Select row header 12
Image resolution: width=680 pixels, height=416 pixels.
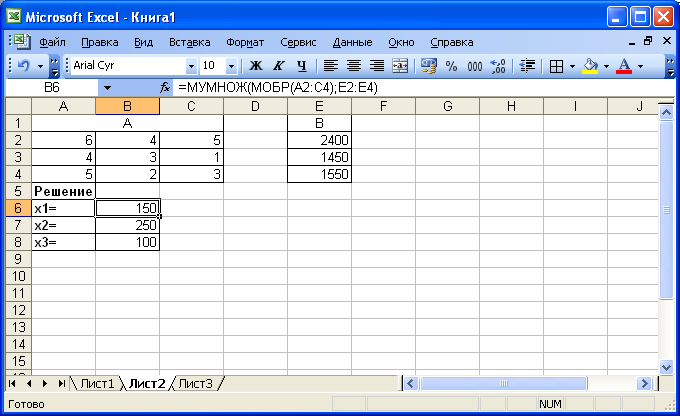[x=18, y=310]
